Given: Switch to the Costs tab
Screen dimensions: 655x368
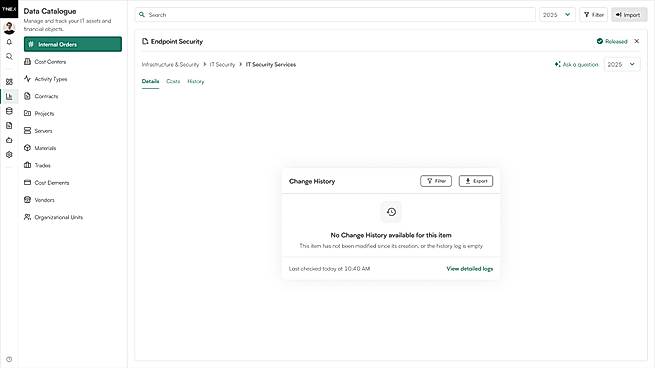Looking at the screenshot, I should 173,81.
